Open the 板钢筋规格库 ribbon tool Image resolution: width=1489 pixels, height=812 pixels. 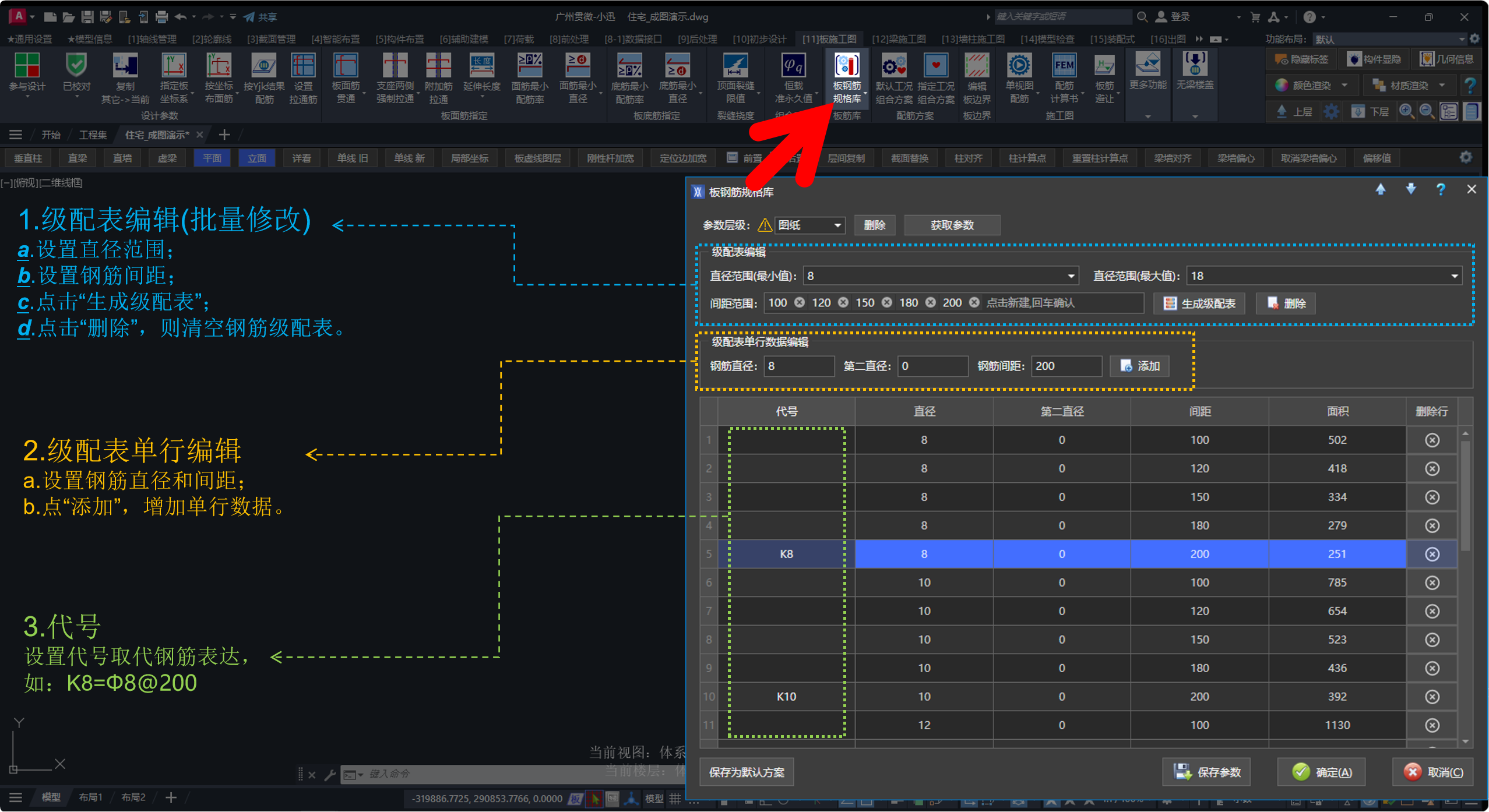[x=847, y=78]
